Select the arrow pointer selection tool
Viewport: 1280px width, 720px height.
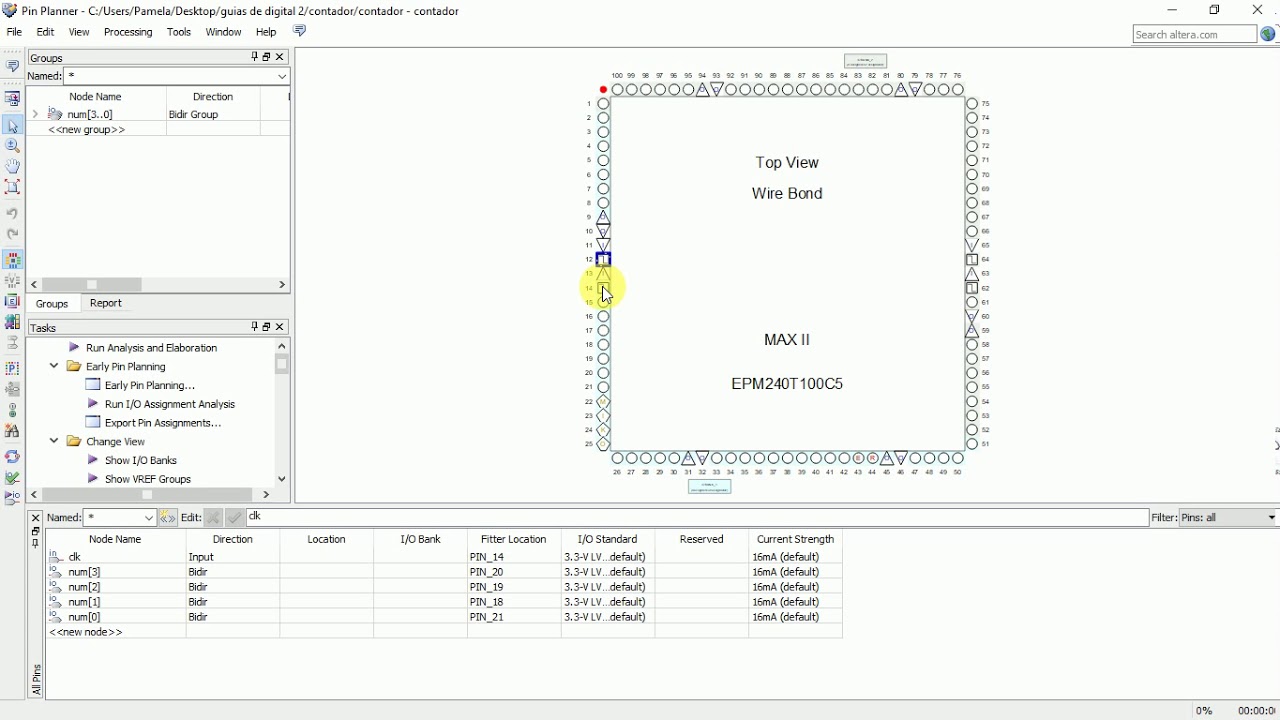pyautogui.click(x=13, y=125)
